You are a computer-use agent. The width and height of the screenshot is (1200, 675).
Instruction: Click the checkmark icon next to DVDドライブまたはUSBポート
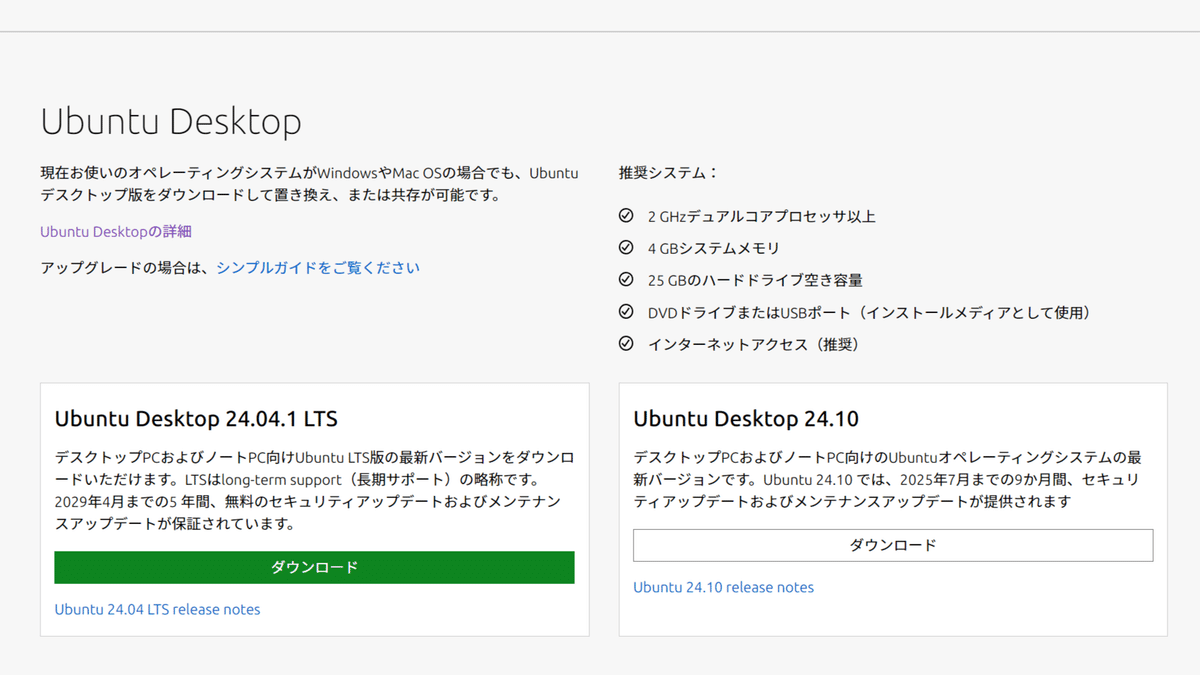pyautogui.click(x=624, y=312)
